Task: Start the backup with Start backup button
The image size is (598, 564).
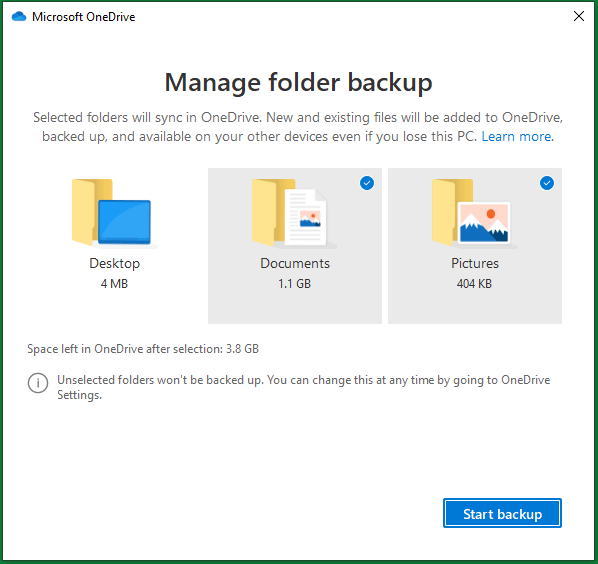Action: click(502, 513)
